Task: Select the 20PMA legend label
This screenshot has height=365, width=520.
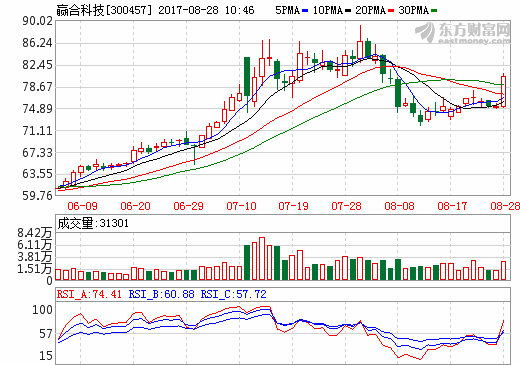Action: pyautogui.click(x=370, y=10)
